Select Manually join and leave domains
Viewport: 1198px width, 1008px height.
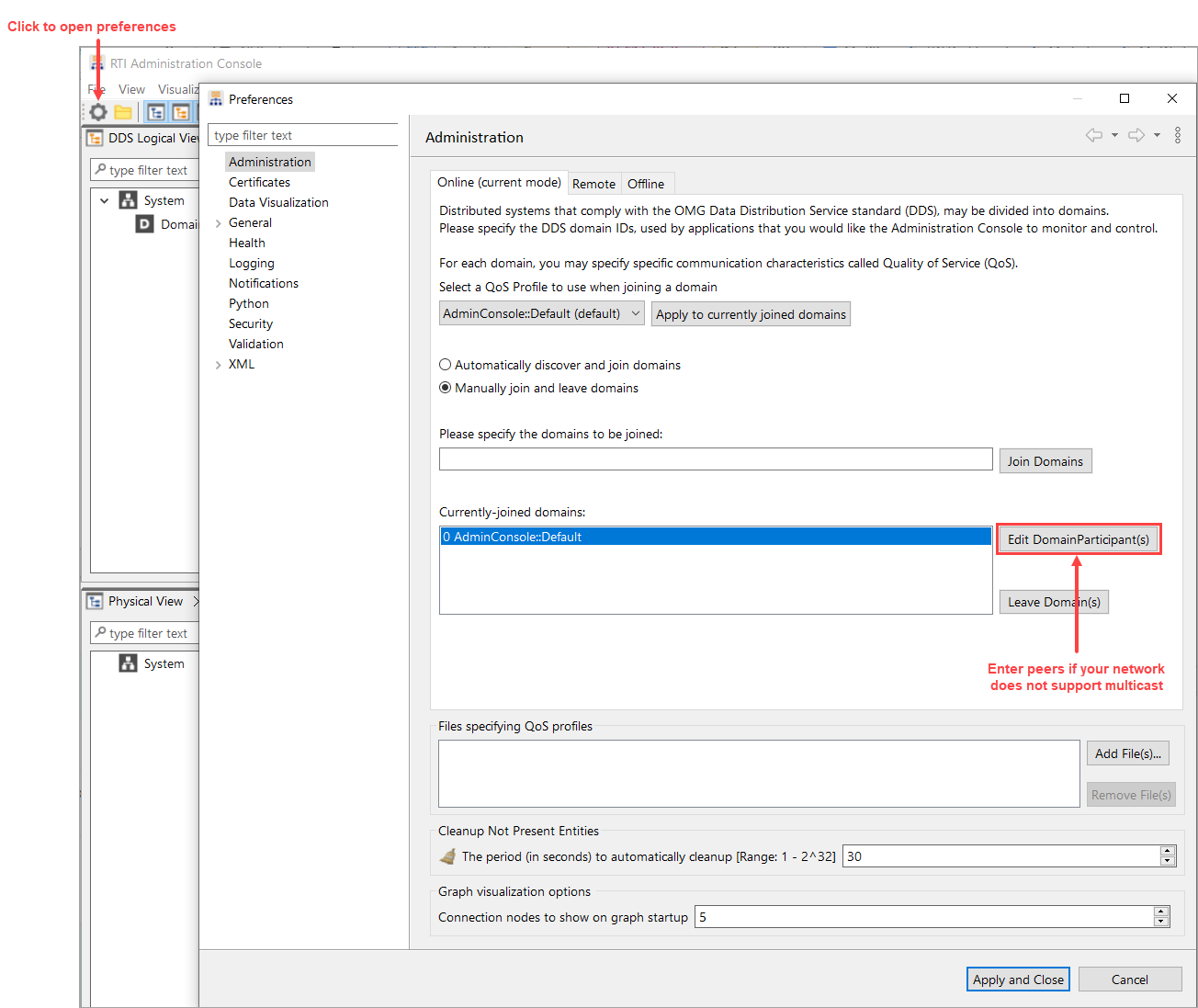[446, 388]
